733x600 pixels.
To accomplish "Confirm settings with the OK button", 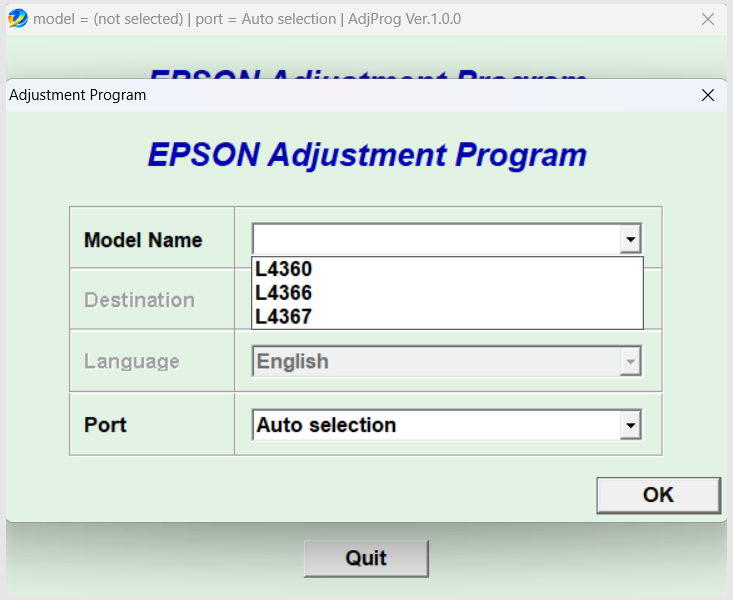I will [x=658, y=495].
